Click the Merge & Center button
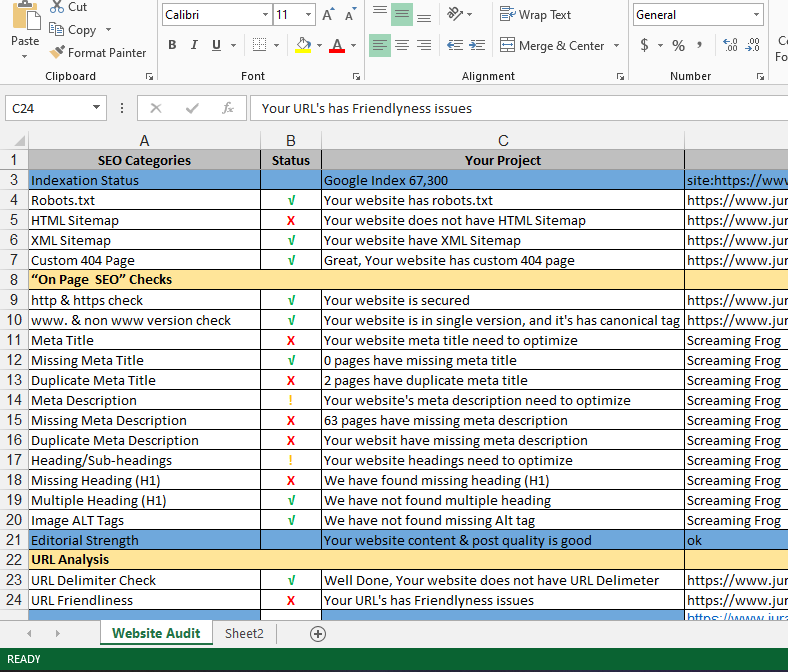 pyautogui.click(x=560, y=45)
